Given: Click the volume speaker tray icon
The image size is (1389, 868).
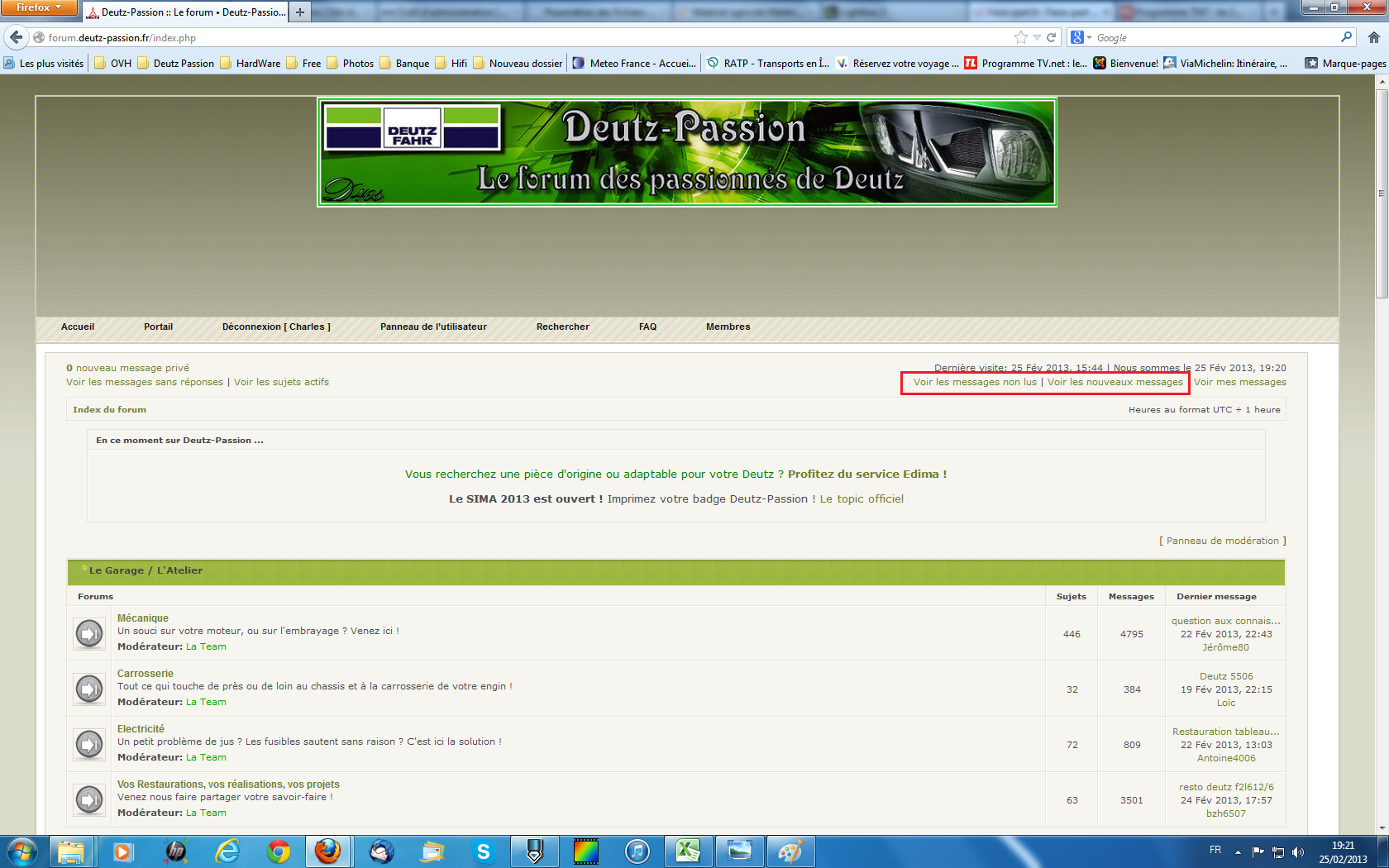Looking at the screenshot, I should [x=1298, y=851].
